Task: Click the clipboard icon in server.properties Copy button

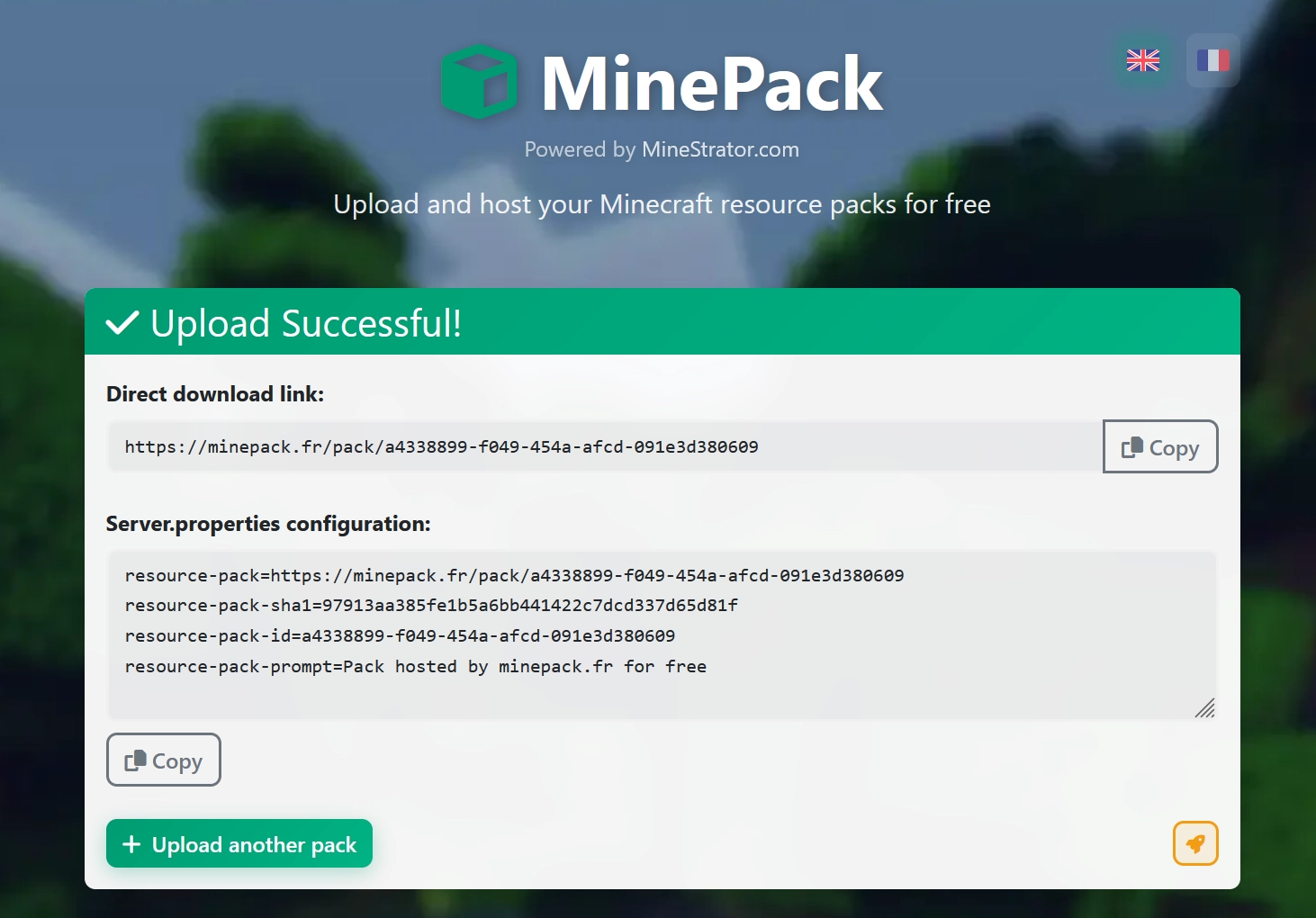Action: pos(135,760)
